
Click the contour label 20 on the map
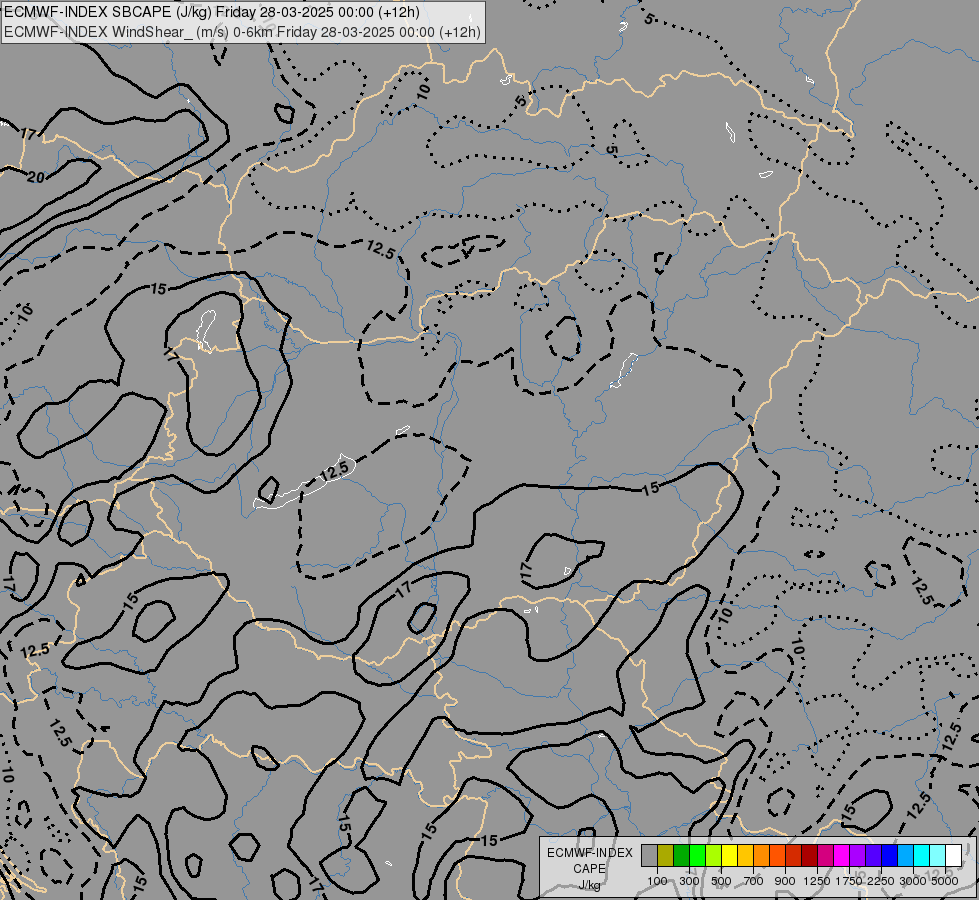coord(36,178)
